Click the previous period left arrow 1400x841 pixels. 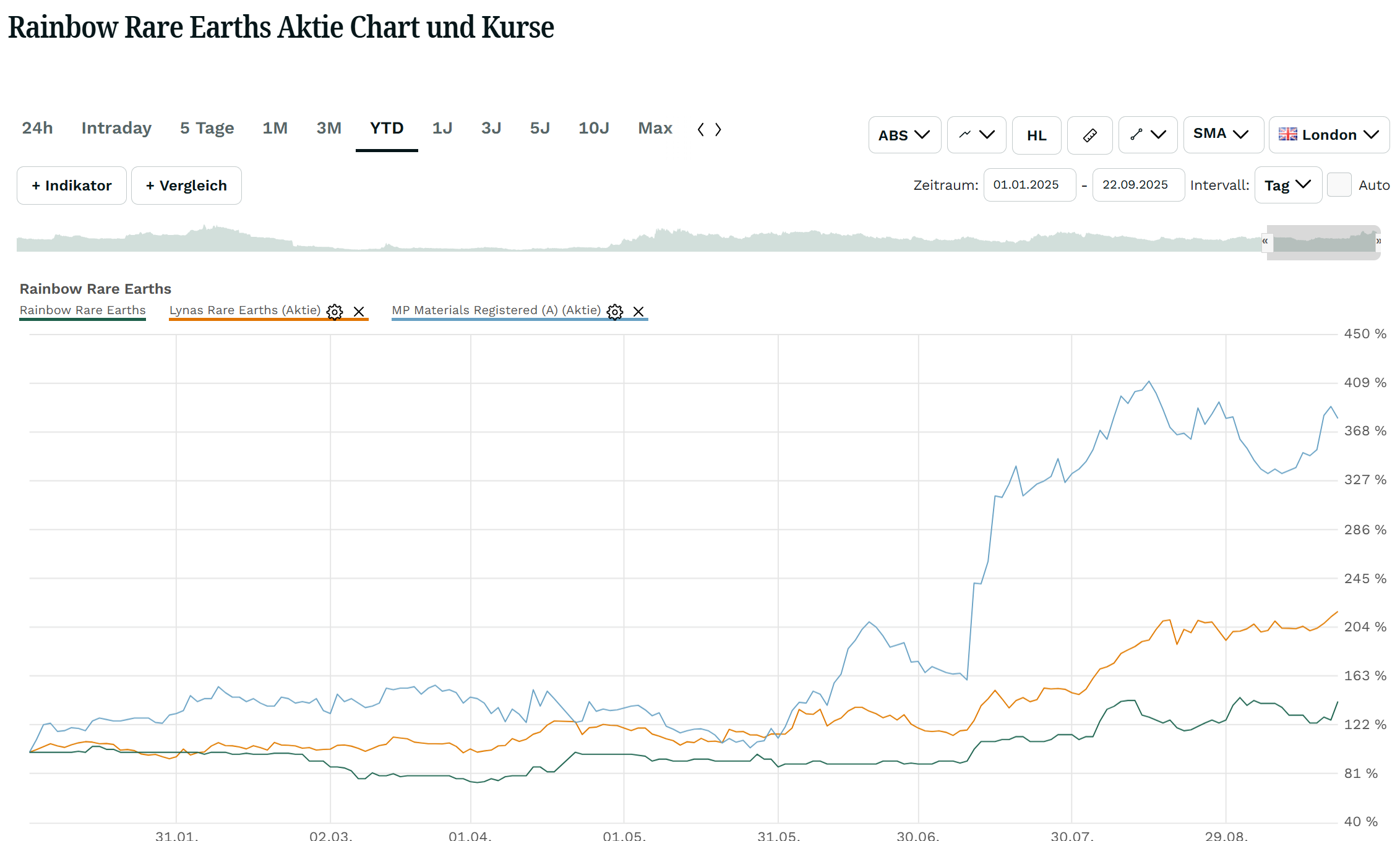click(x=701, y=129)
